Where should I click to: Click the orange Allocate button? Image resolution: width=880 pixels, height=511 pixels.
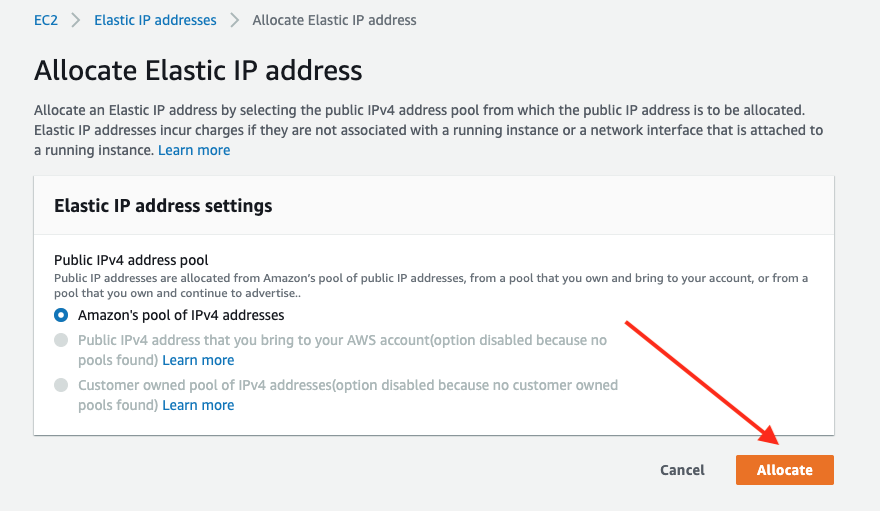(784, 470)
